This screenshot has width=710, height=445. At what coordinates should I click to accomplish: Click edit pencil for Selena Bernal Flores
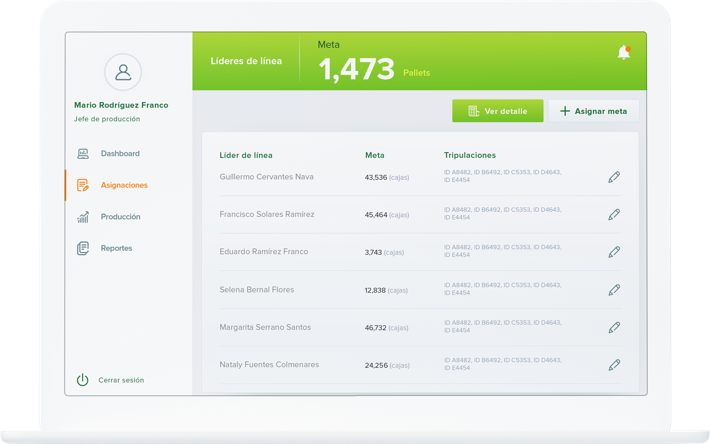coord(614,290)
